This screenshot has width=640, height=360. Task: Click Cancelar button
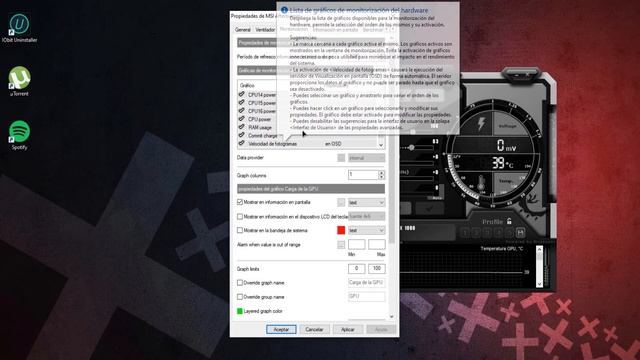(314, 329)
